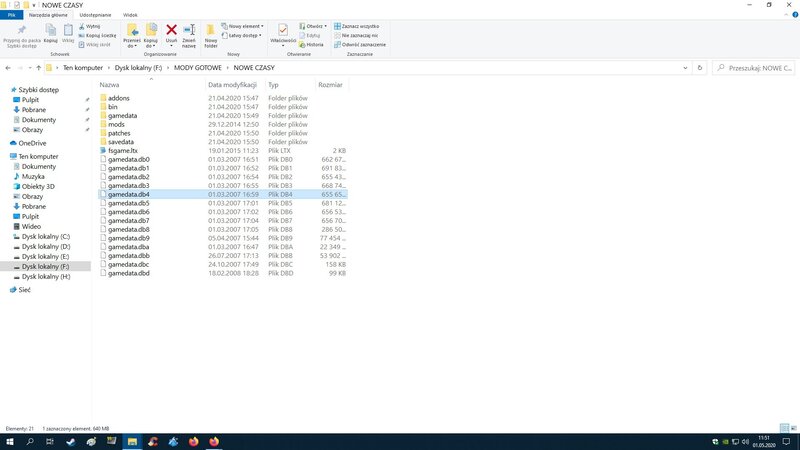The image size is (800, 450).
Task: Select the savedata folder
Action: click(120, 142)
